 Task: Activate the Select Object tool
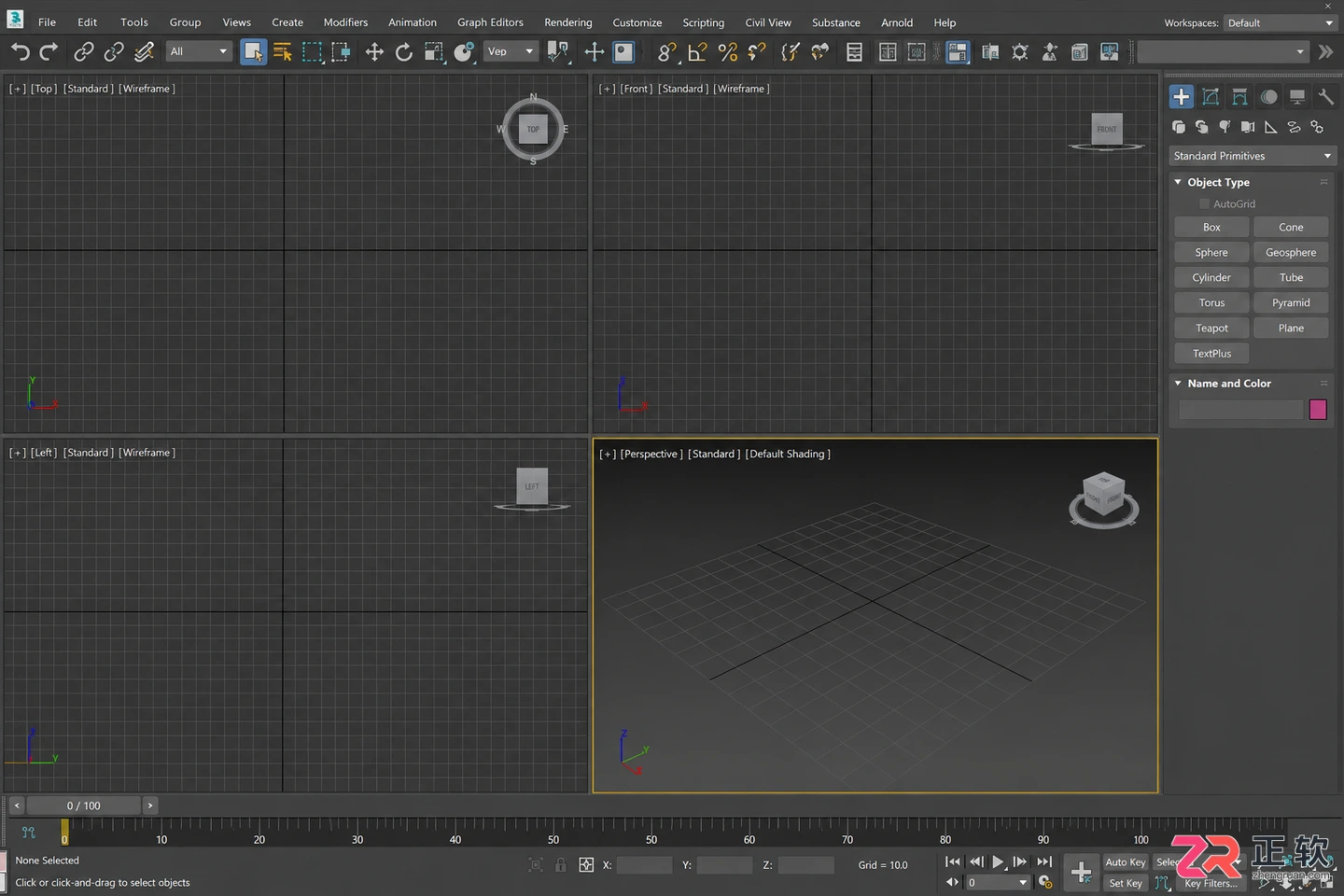click(x=253, y=52)
